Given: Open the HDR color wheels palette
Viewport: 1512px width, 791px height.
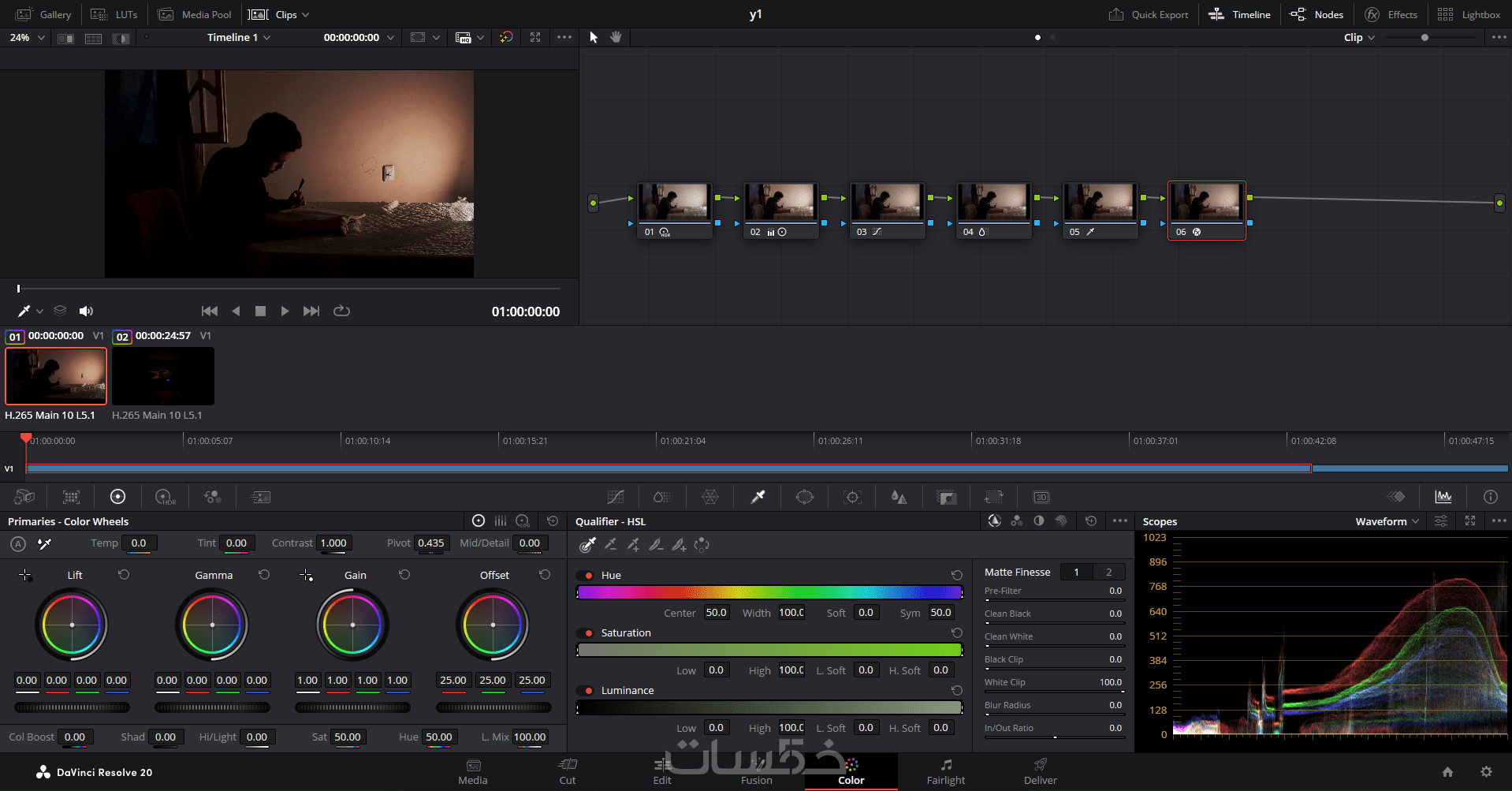Looking at the screenshot, I should point(166,497).
